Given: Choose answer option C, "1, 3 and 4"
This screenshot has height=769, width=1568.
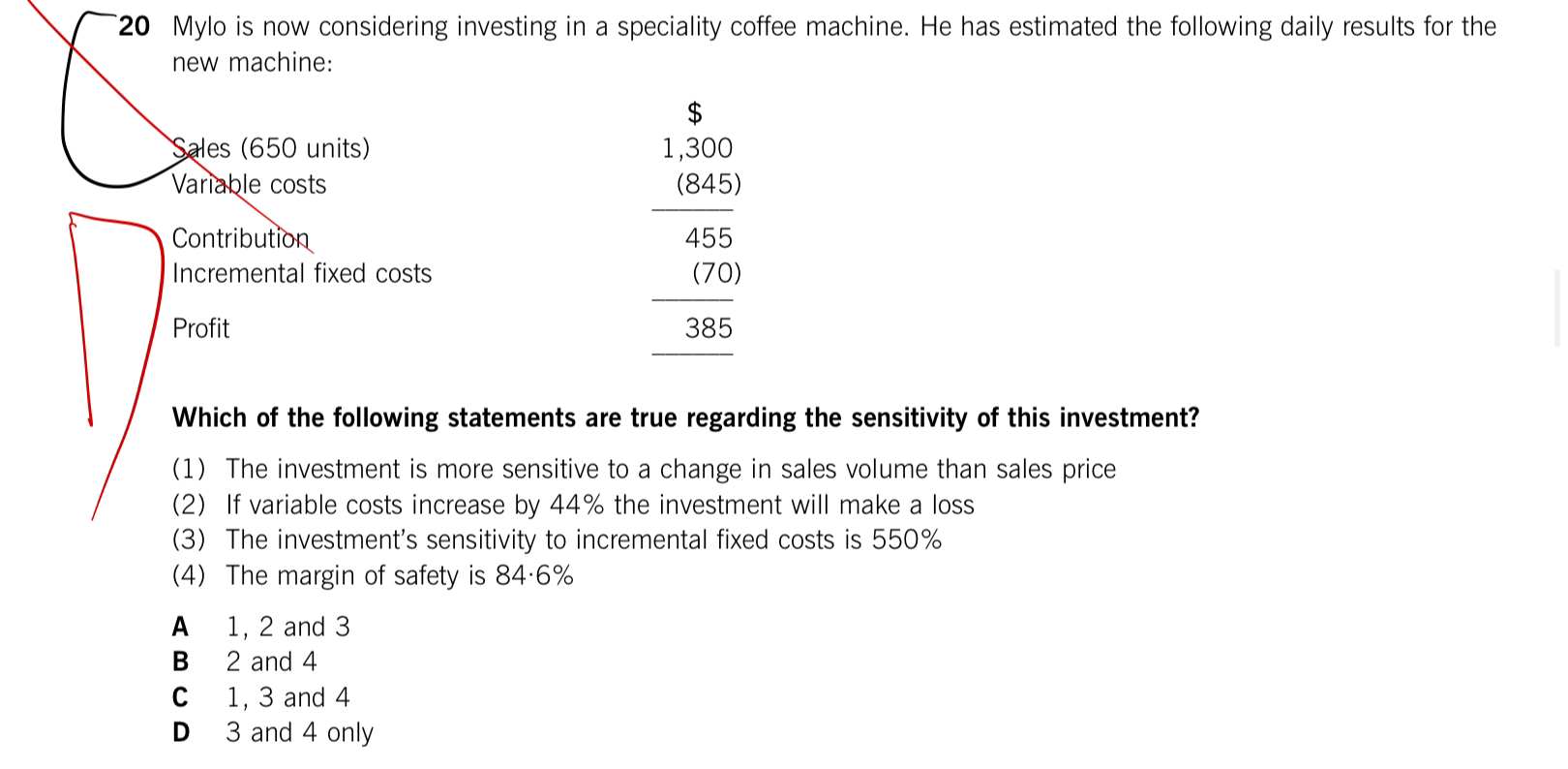Looking at the screenshot, I should point(287,697).
